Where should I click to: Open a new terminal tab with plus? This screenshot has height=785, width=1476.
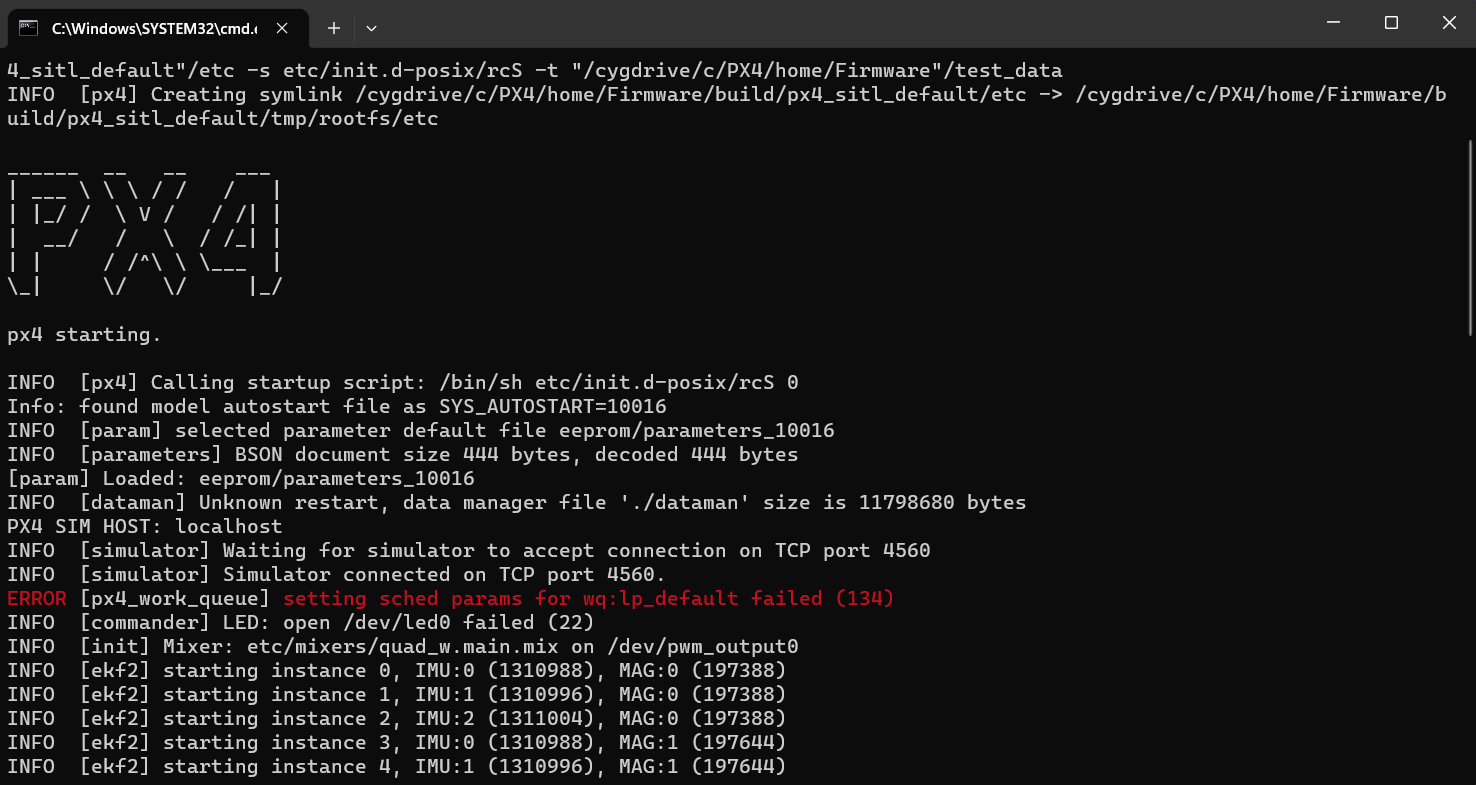(334, 28)
